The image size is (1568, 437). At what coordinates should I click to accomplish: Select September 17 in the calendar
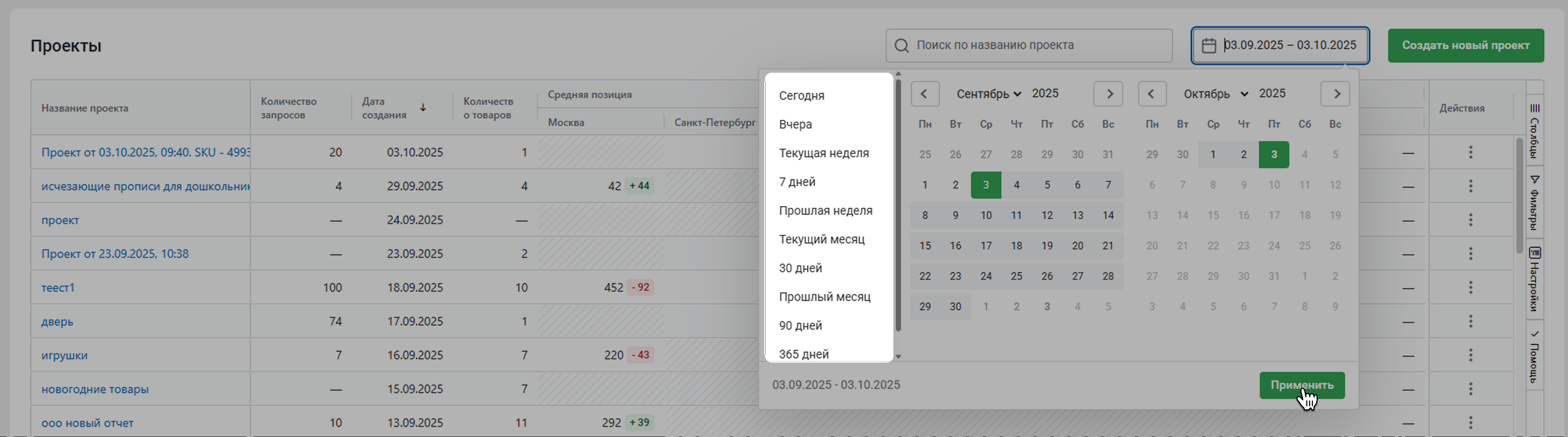pos(985,246)
